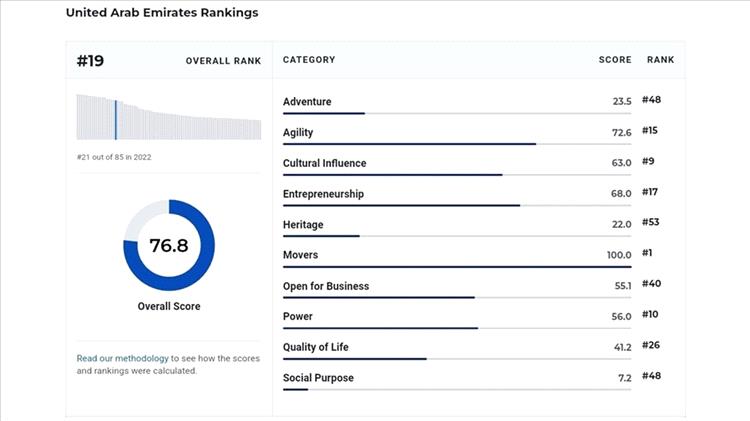Open the Social Purpose category

[x=318, y=378]
